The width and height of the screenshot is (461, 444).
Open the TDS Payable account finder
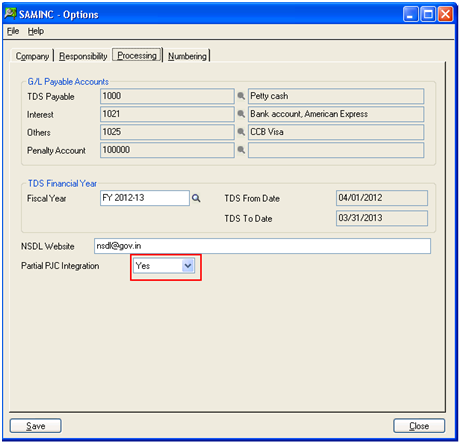(x=241, y=96)
